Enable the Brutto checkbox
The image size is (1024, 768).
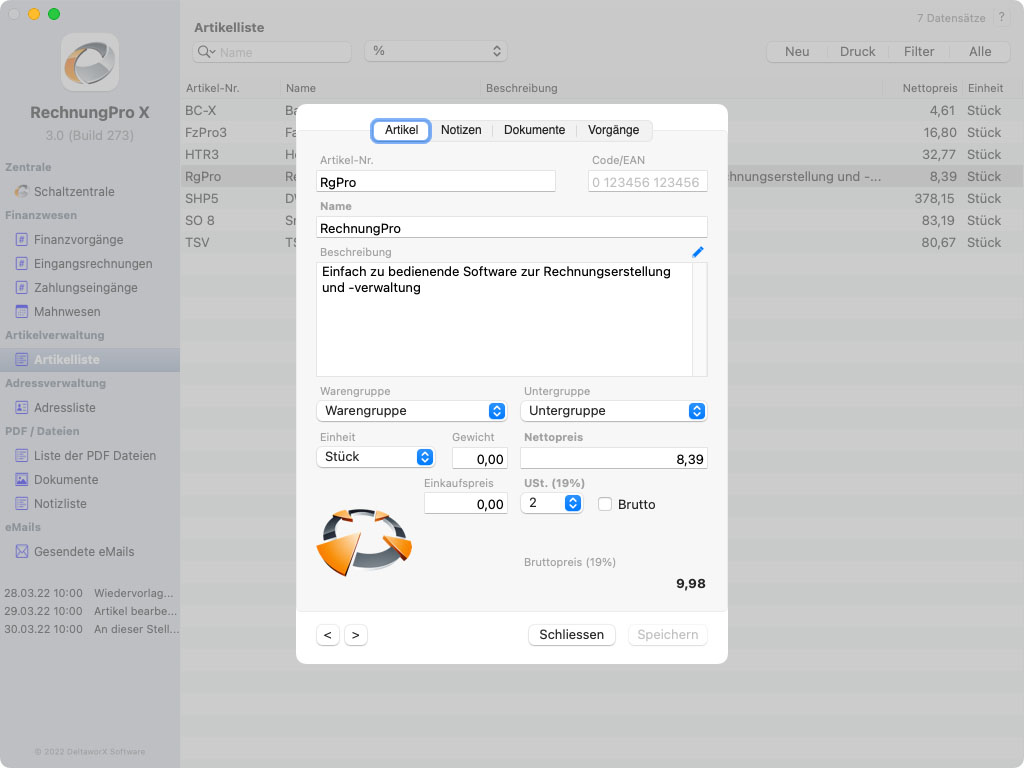[605, 504]
